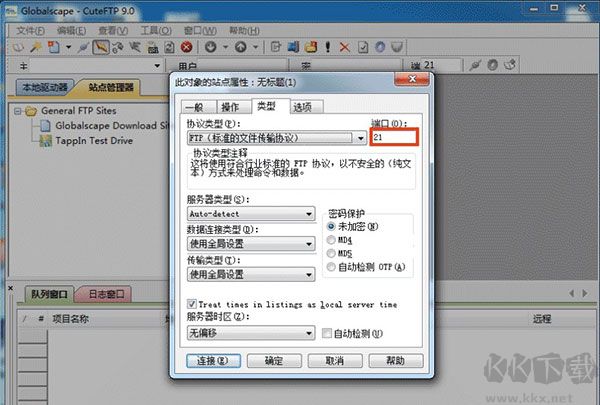
Task: Open the 文件(F) menu
Action: click(x=30, y=31)
